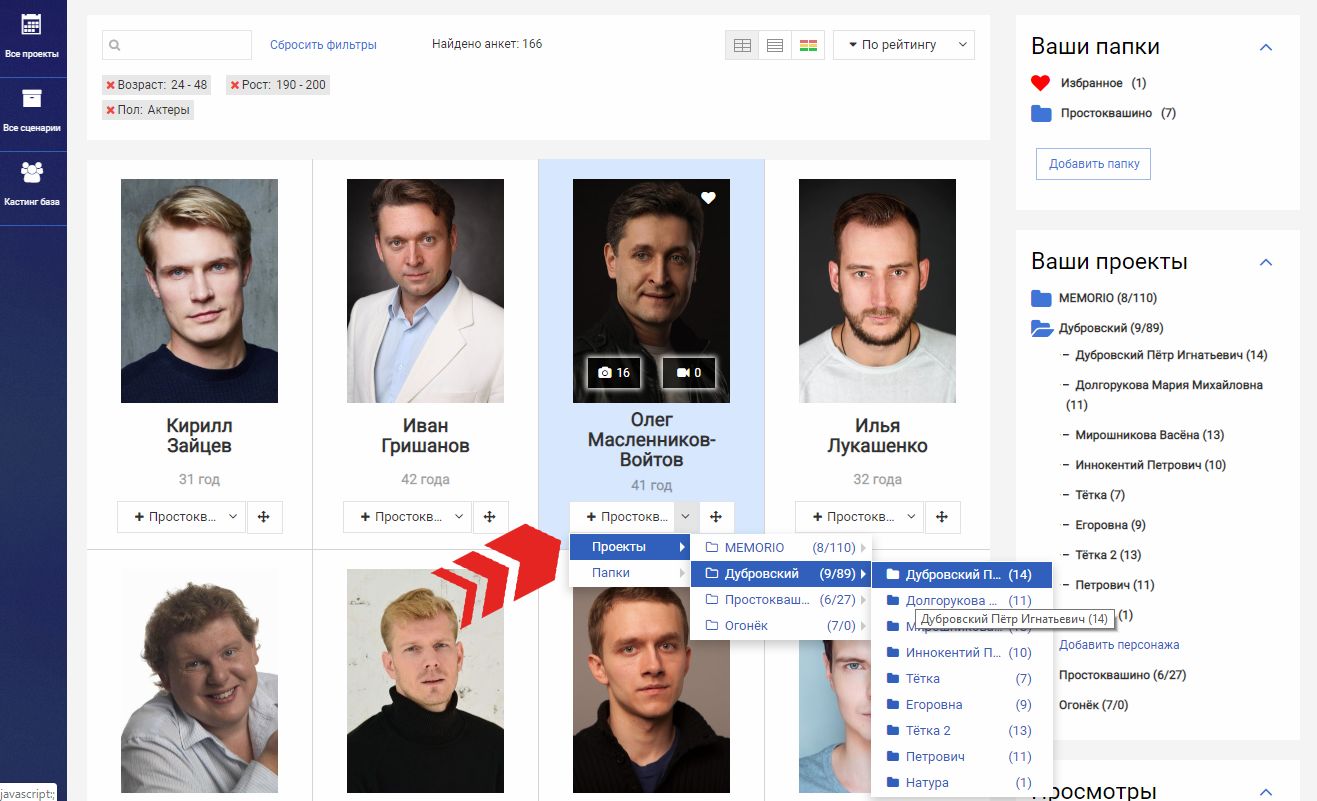This screenshot has width=1317, height=801.
Task: Focus the search input field
Action: pyautogui.click(x=177, y=45)
